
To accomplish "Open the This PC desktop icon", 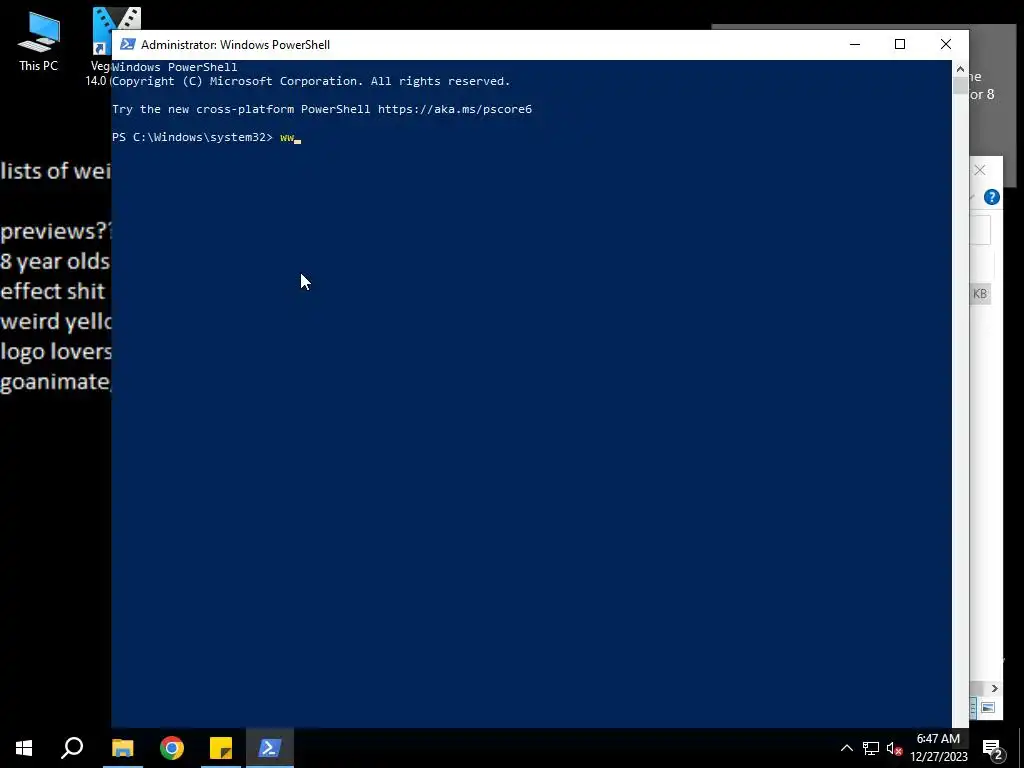I will coord(39,42).
